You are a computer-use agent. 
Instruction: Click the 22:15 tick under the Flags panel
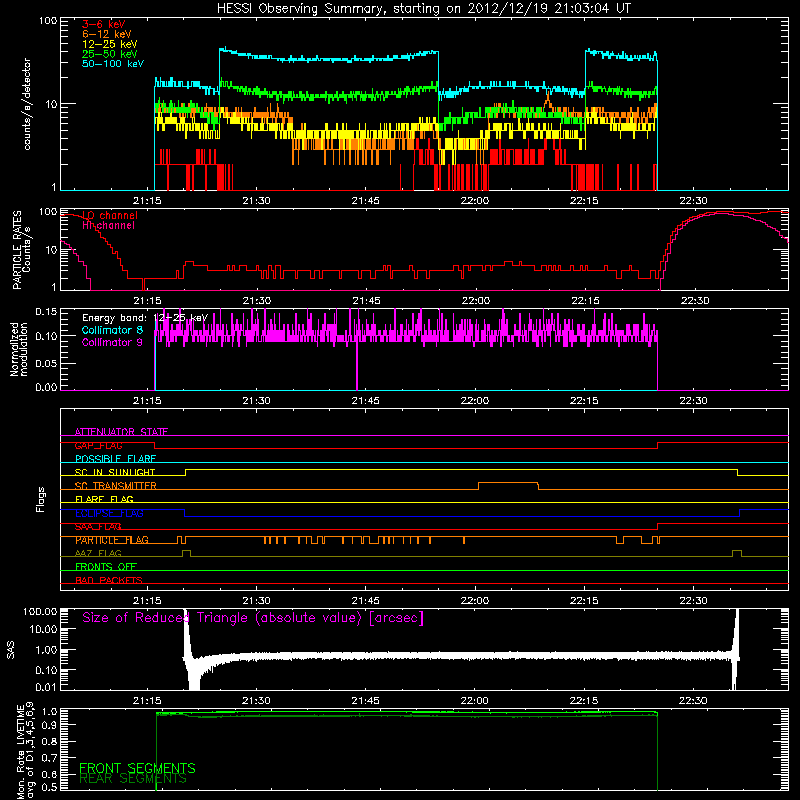point(584,601)
